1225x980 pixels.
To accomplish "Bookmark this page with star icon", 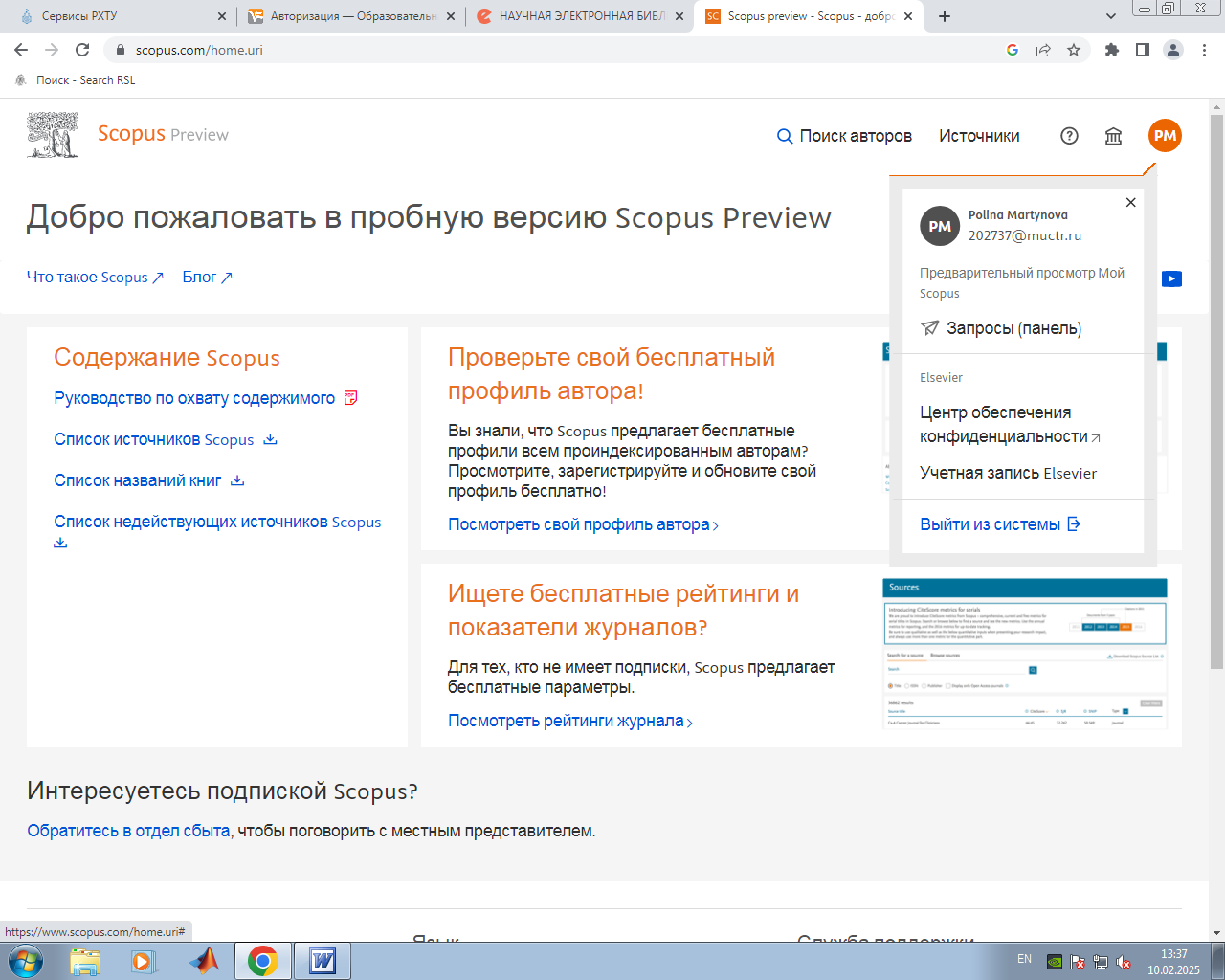I will pos(1074,50).
